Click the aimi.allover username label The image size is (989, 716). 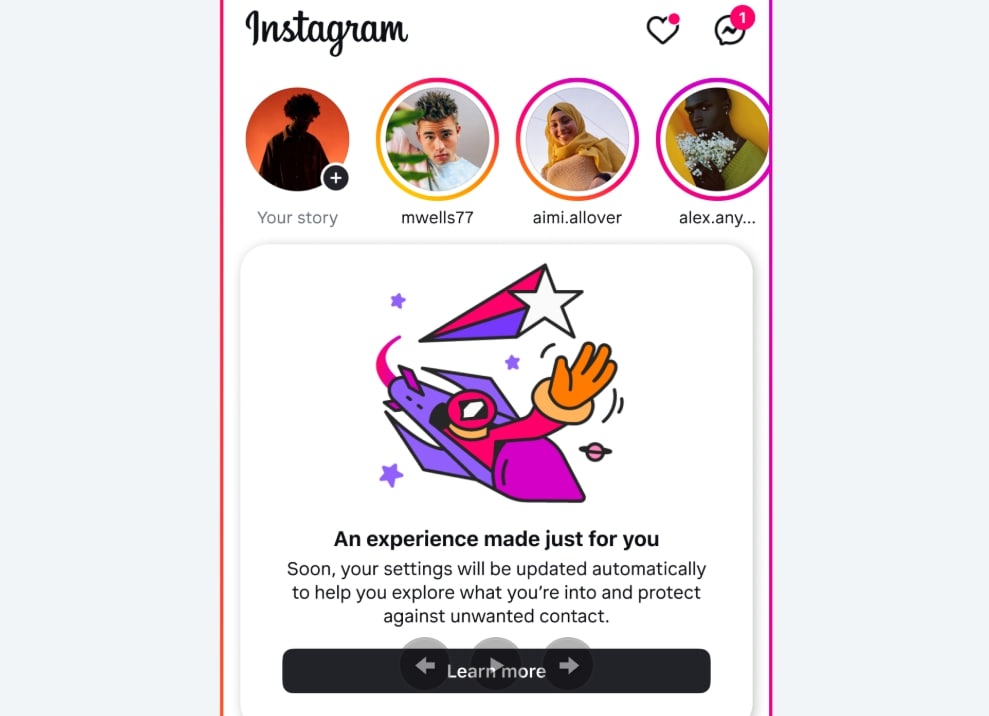click(577, 218)
